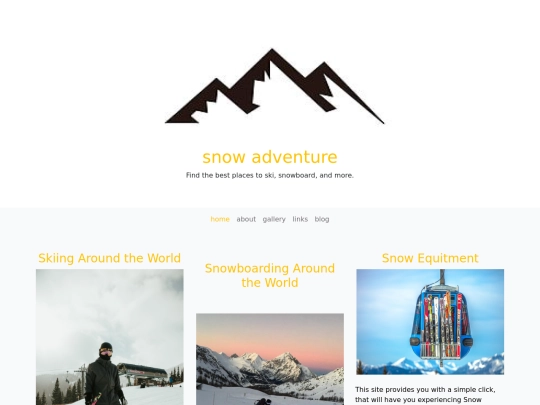Click the mountain logo image
The width and height of the screenshot is (540, 405).
click(274, 86)
